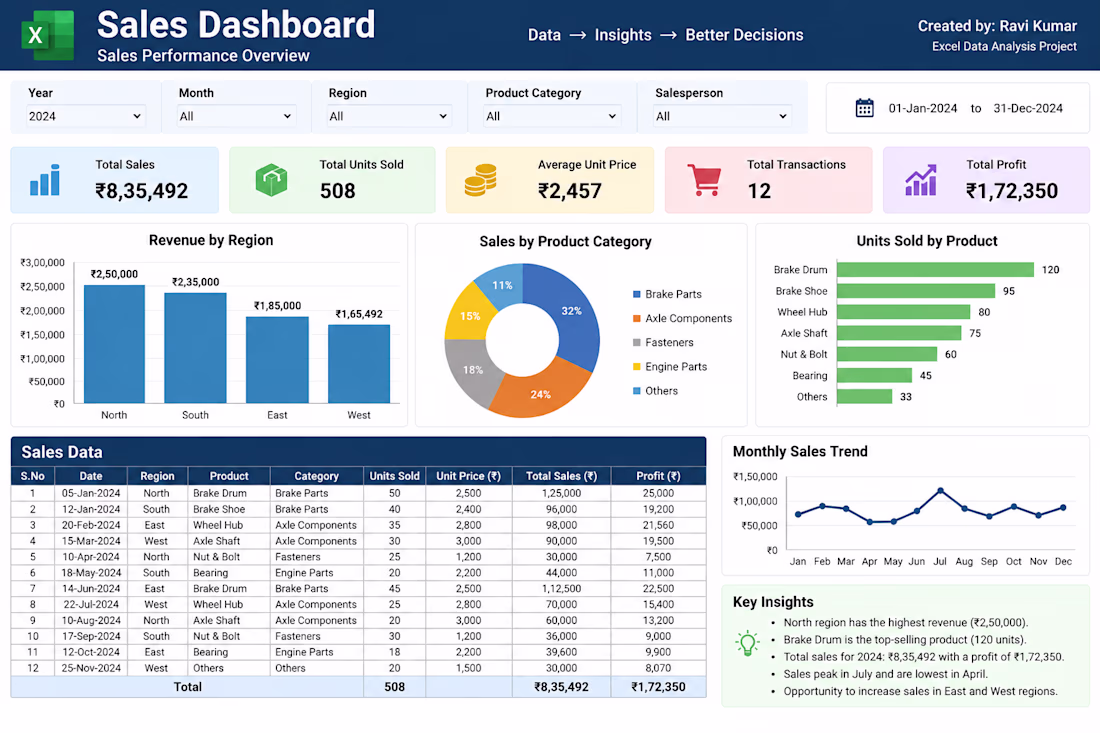Click the S.No column header
The image size is (1100, 733).
(33, 476)
